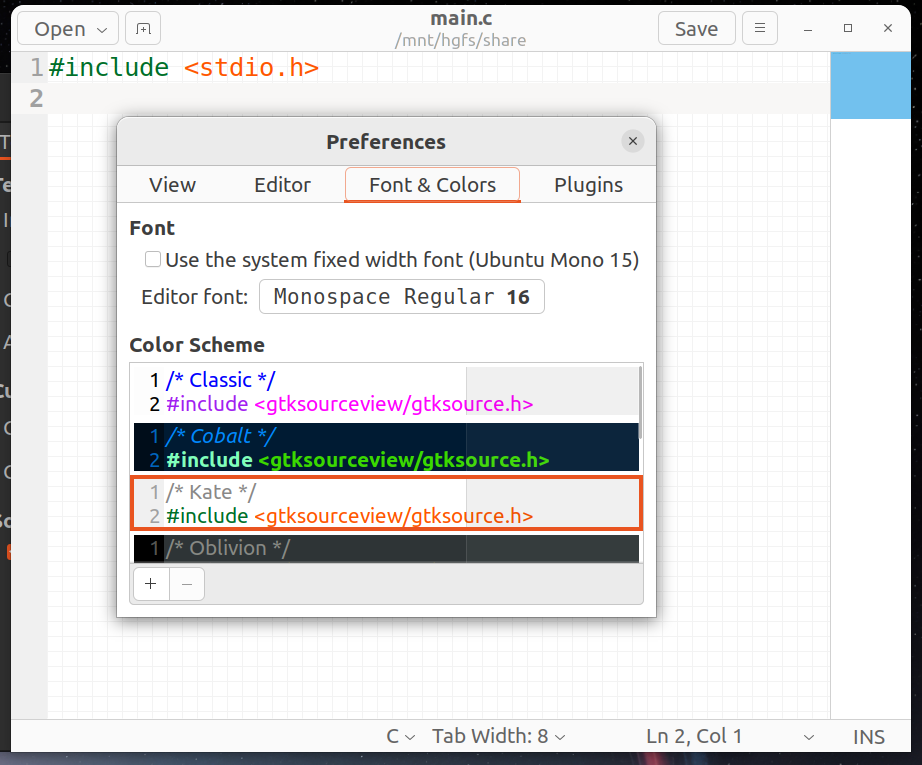Minimize the gedit window
The width and height of the screenshot is (922, 765).
(808, 28)
